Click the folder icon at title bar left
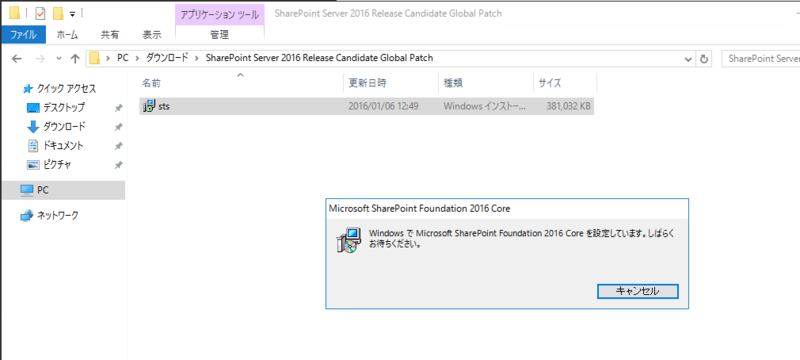Viewport: 800px width, 360px height. [x=16, y=13]
